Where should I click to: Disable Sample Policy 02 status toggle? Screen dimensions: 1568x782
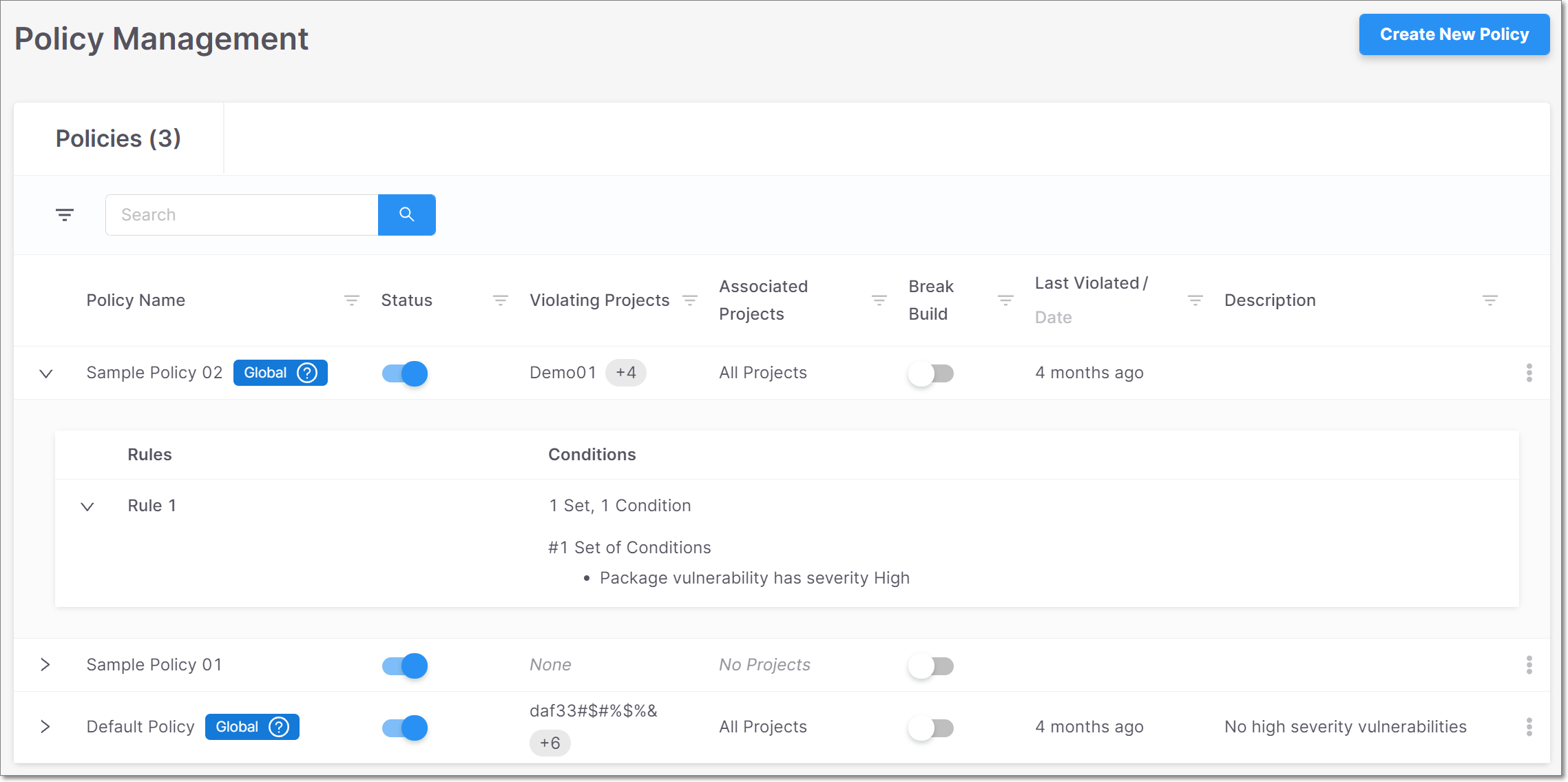[405, 373]
